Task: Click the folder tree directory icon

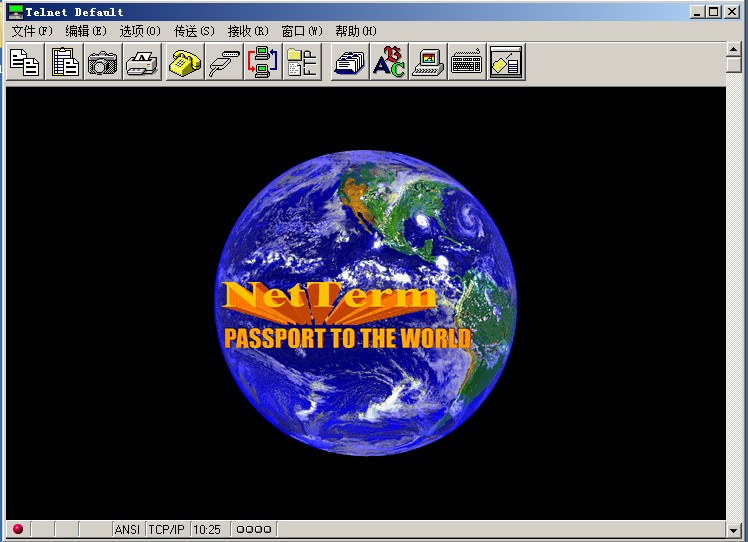Action: (302, 62)
